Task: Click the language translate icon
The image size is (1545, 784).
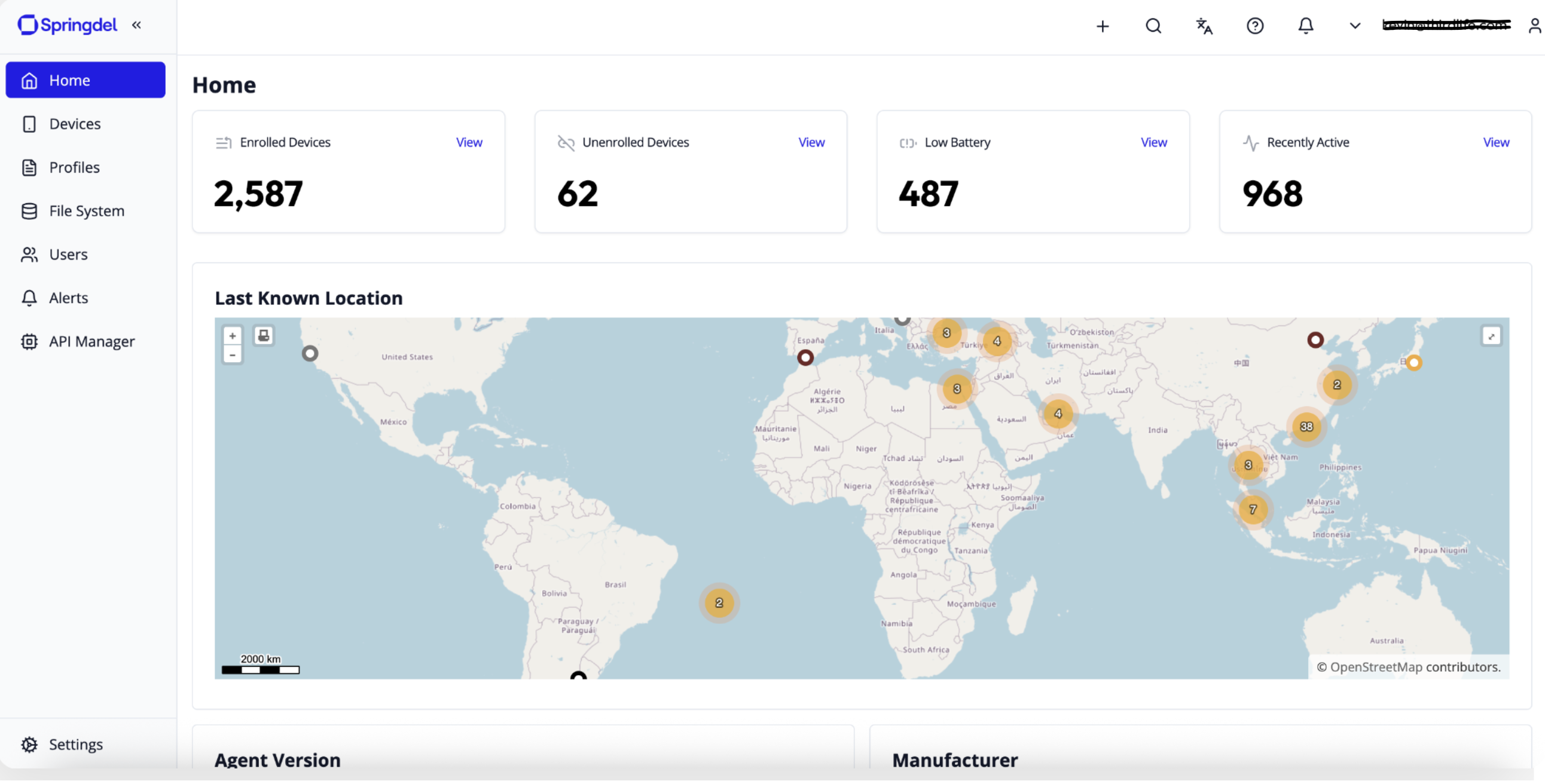Action: click(1204, 26)
